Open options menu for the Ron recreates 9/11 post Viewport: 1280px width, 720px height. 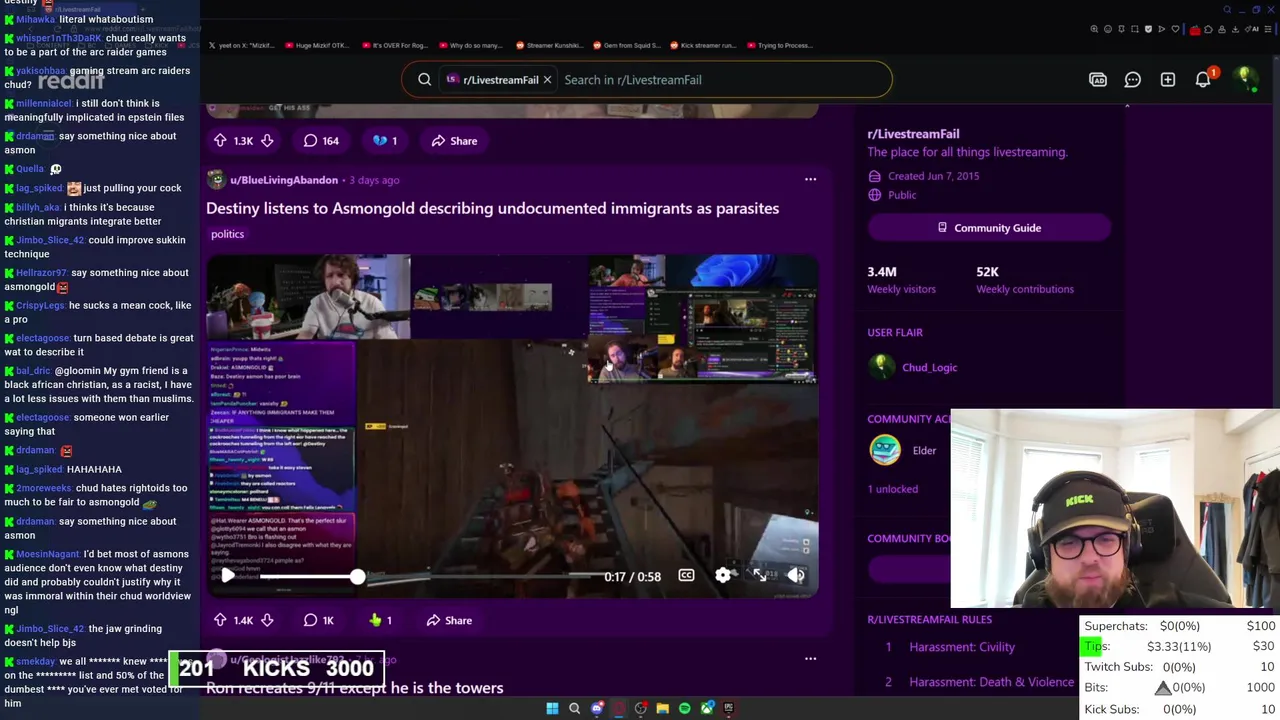pos(810,659)
